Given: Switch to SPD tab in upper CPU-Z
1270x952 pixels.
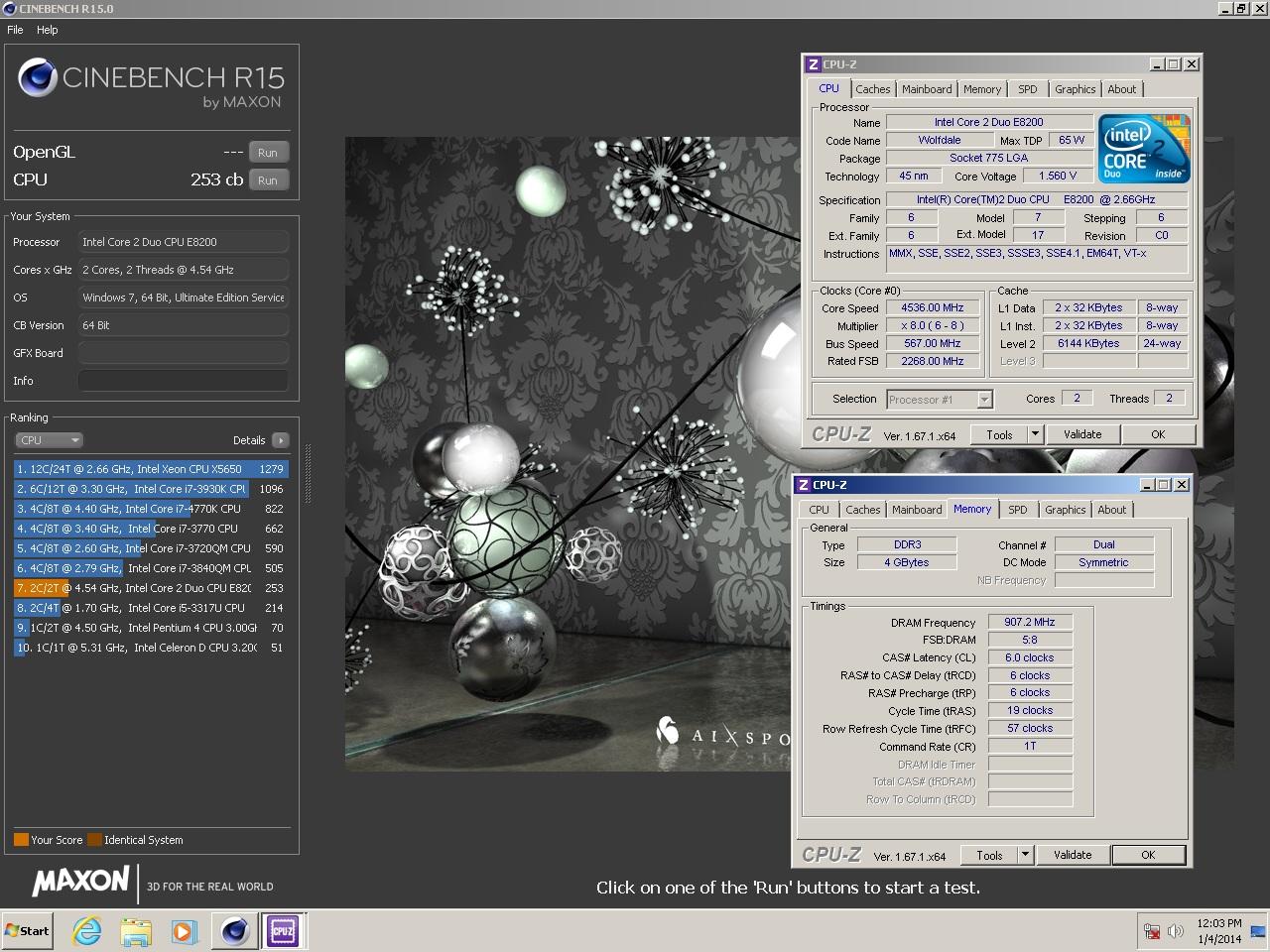Looking at the screenshot, I should pos(1028,89).
